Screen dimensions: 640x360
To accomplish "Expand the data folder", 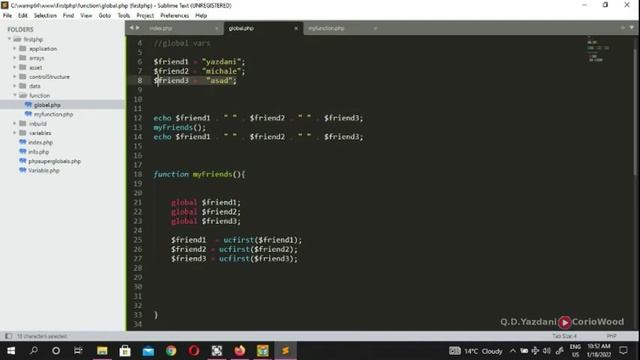I will (15, 86).
